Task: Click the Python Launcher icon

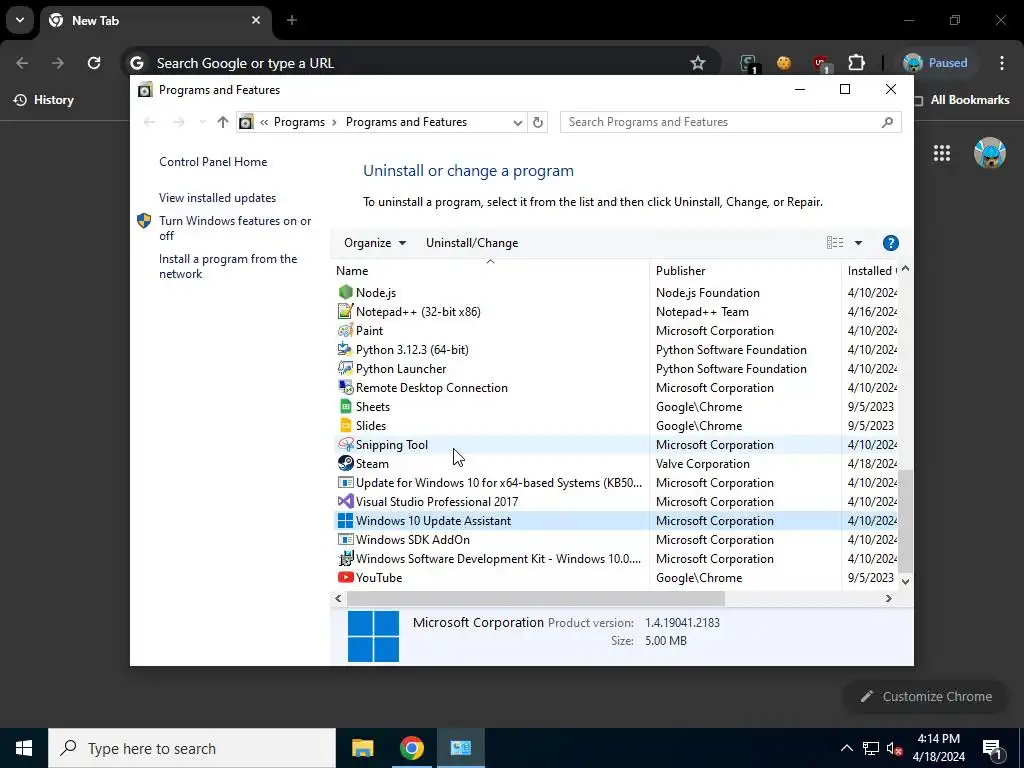Action: tap(345, 368)
